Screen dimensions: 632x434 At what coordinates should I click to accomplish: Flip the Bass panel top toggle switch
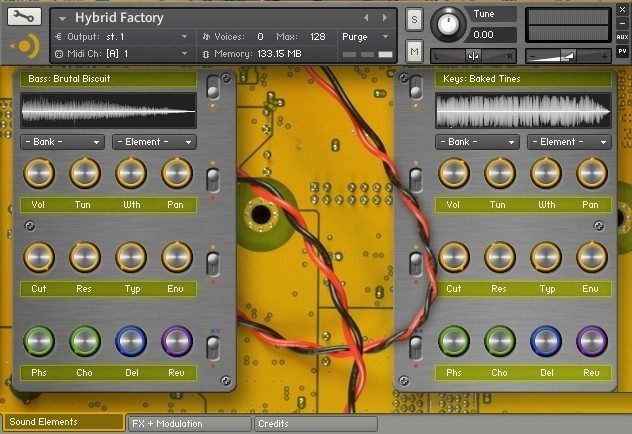[x=213, y=88]
